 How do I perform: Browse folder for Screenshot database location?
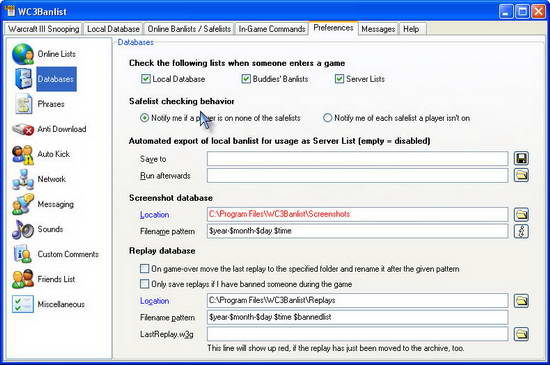point(521,214)
